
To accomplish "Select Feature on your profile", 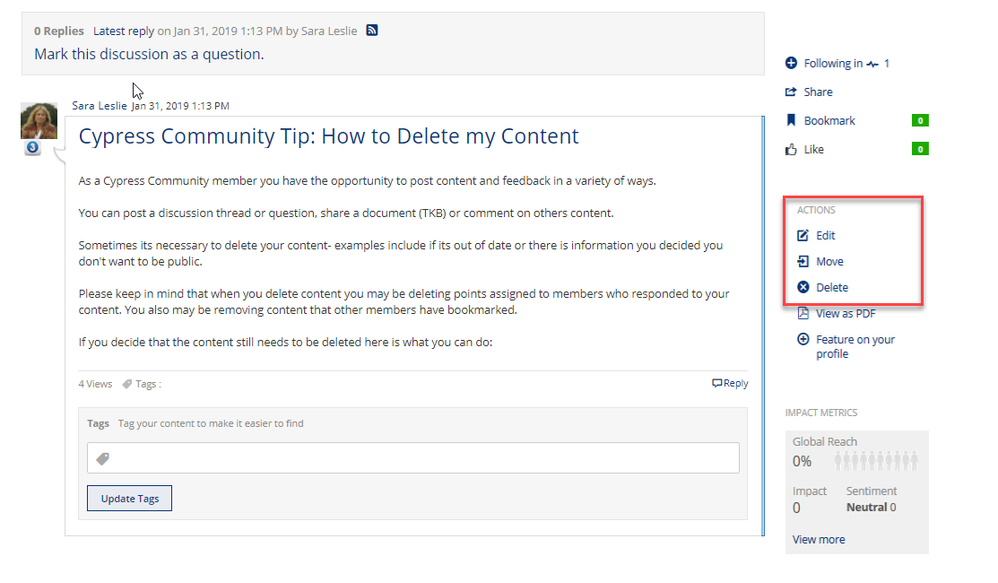I will click(855, 346).
